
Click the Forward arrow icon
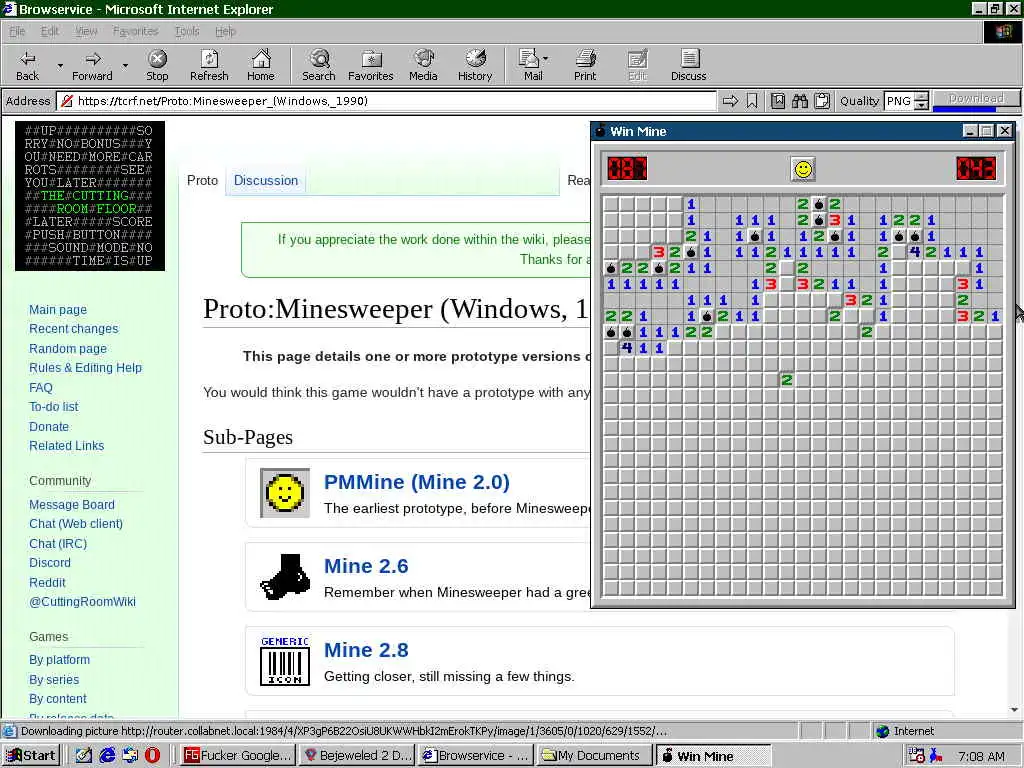point(93,59)
